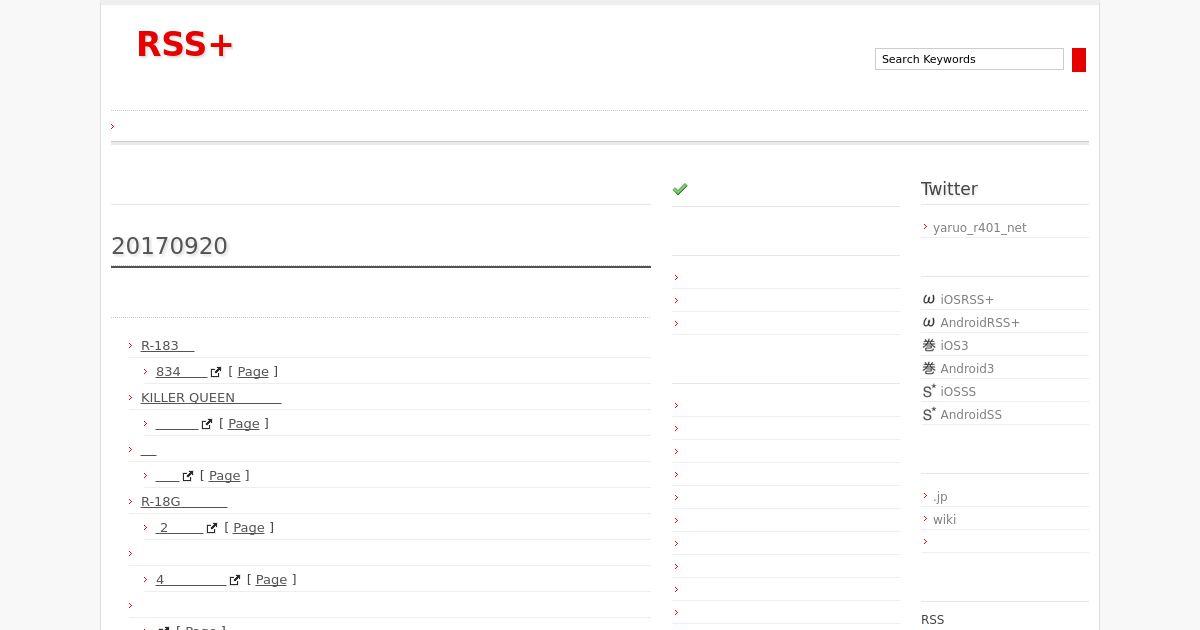
Task: Open the .jp sidebar link
Action: pos(940,496)
